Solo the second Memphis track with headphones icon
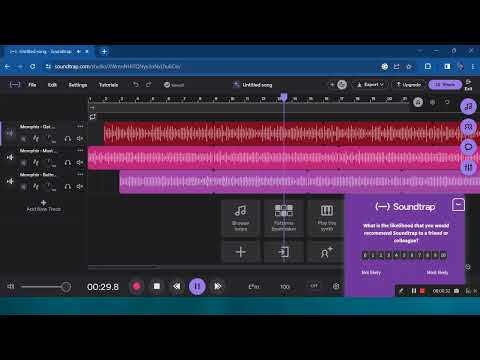The width and height of the screenshot is (480, 360). pyautogui.click(x=68, y=162)
